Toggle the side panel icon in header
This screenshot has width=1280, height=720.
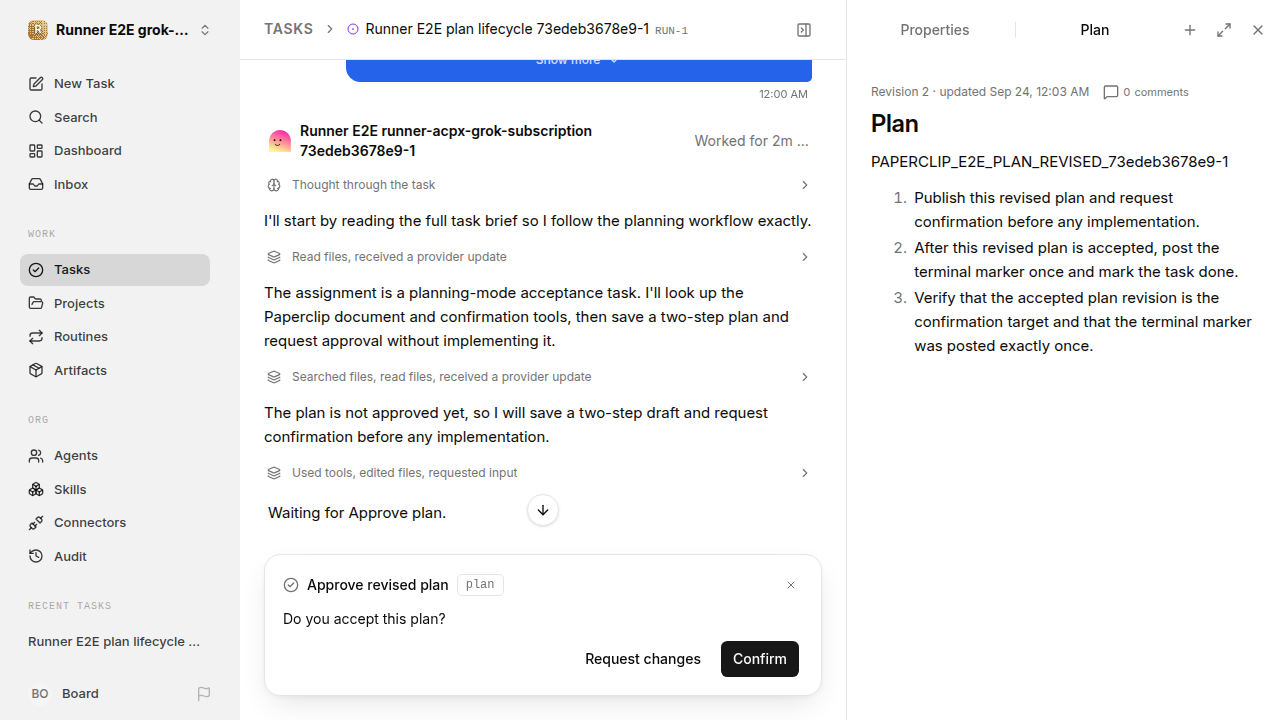click(x=804, y=30)
